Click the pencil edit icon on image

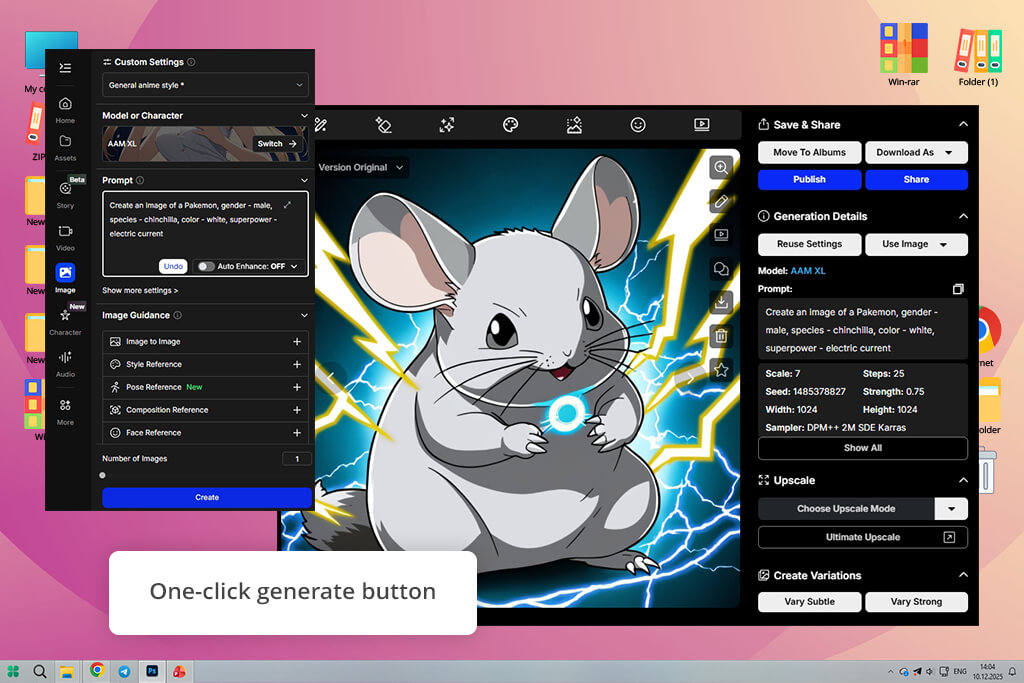point(721,201)
